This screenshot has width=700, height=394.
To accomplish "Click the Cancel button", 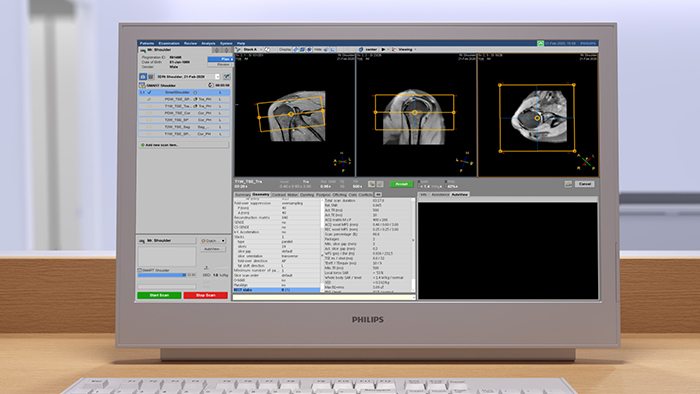I will [x=585, y=184].
